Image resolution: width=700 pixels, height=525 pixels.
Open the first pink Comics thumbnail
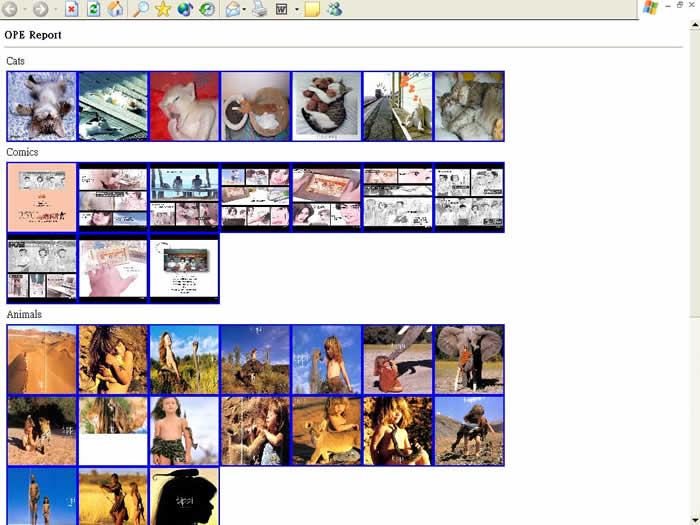coord(41,198)
